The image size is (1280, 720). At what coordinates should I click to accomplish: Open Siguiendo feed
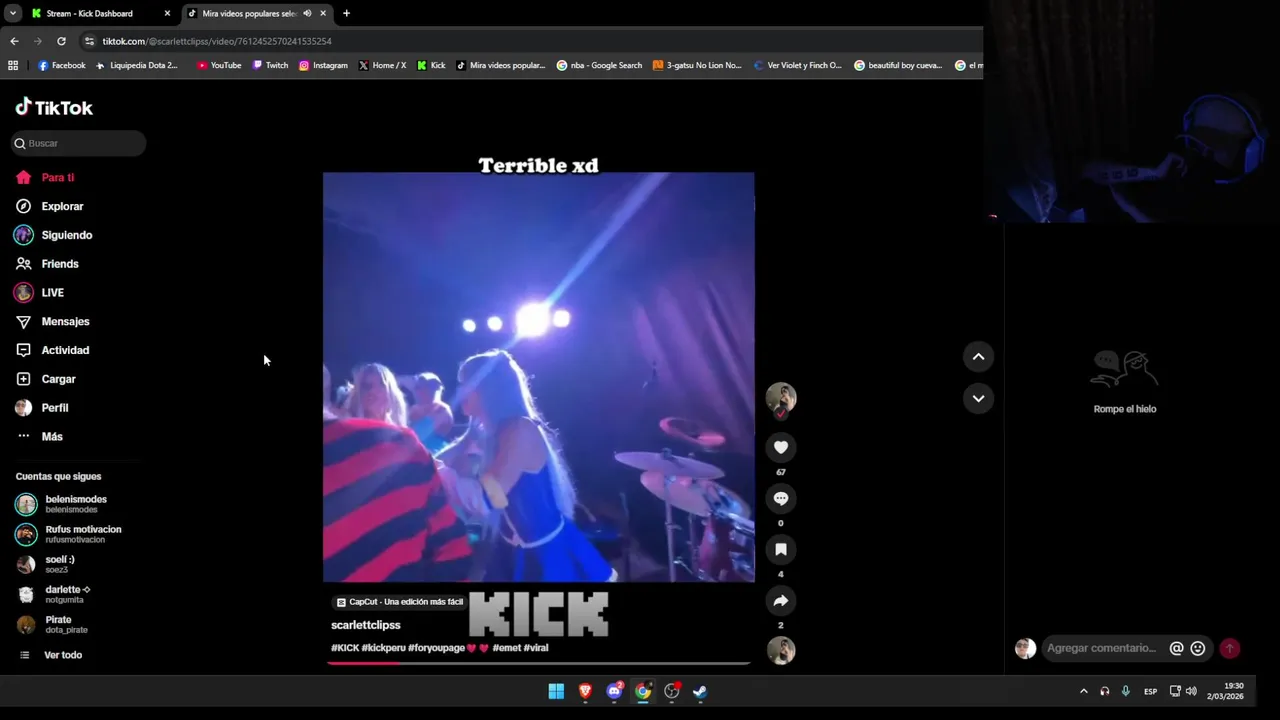click(66, 235)
